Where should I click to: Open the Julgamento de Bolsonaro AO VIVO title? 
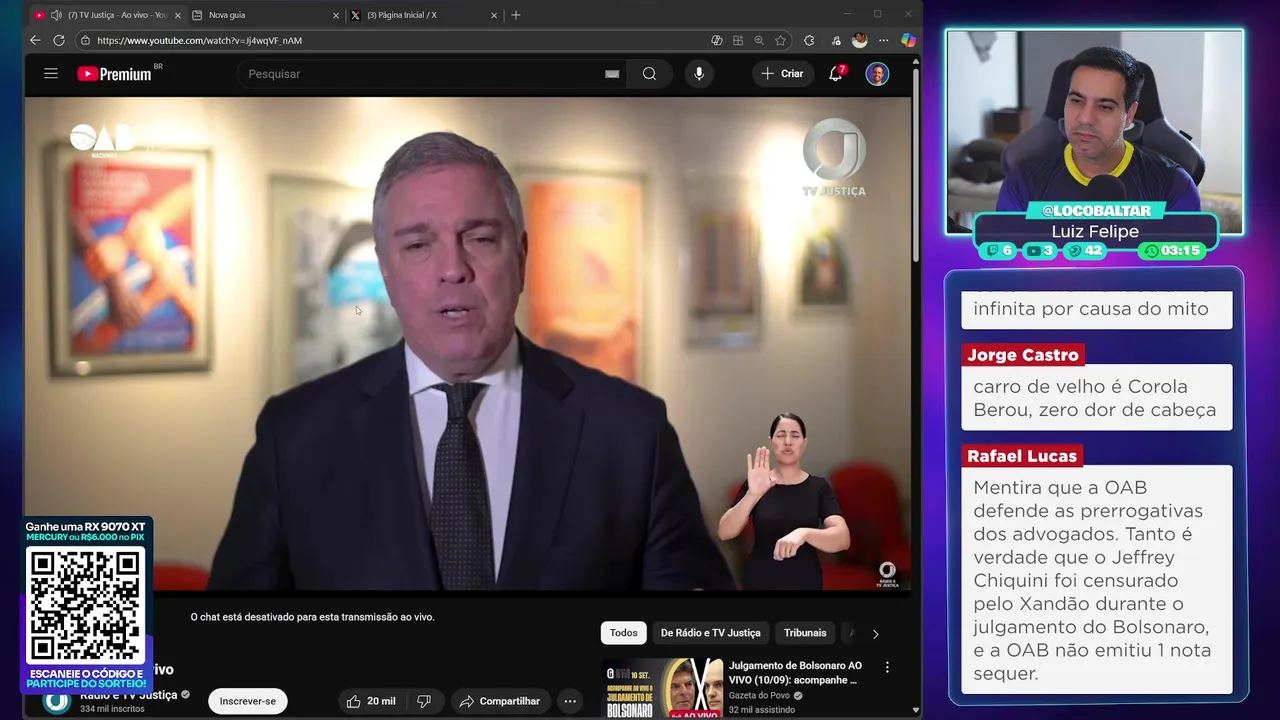(795, 672)
